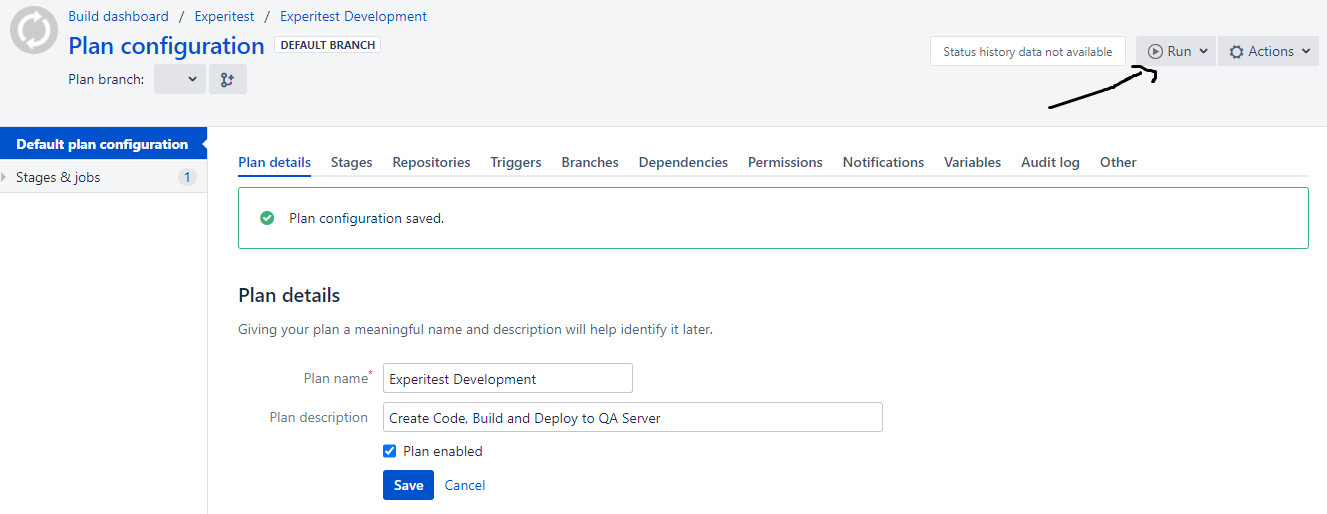Click the Plan configuration heading link

(x=166, y=46)
